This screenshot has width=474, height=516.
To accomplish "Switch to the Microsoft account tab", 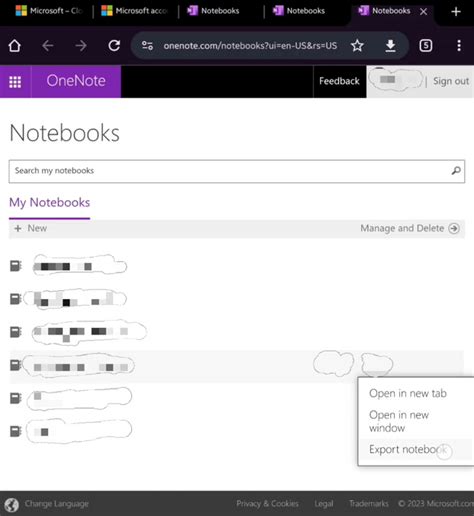I will pyautogui.click(x=135, y=11).
